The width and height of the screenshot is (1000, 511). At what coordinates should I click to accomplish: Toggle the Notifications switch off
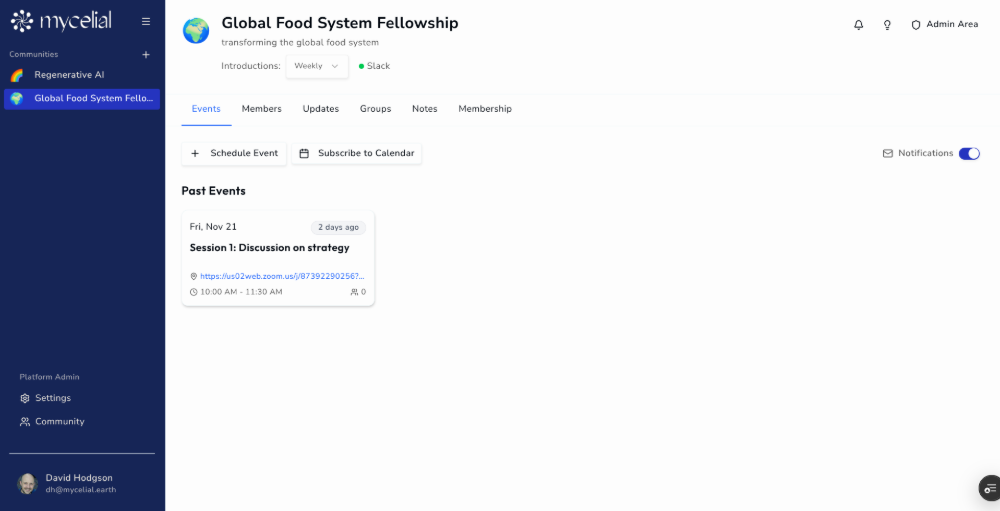[x=969, y=154]
